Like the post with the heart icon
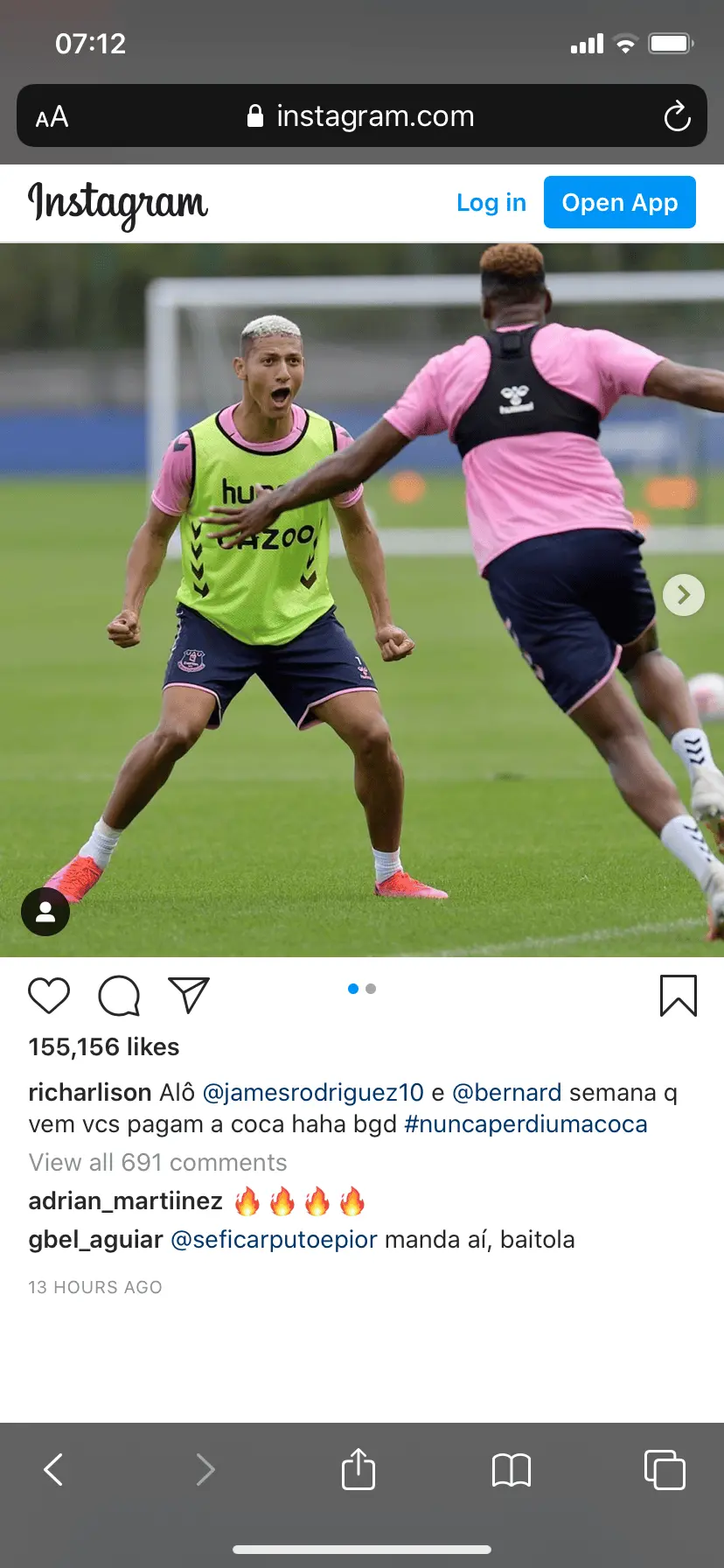Image resolution: width=724 pixels, height=1568 pixels. click(x=49, y=996)
